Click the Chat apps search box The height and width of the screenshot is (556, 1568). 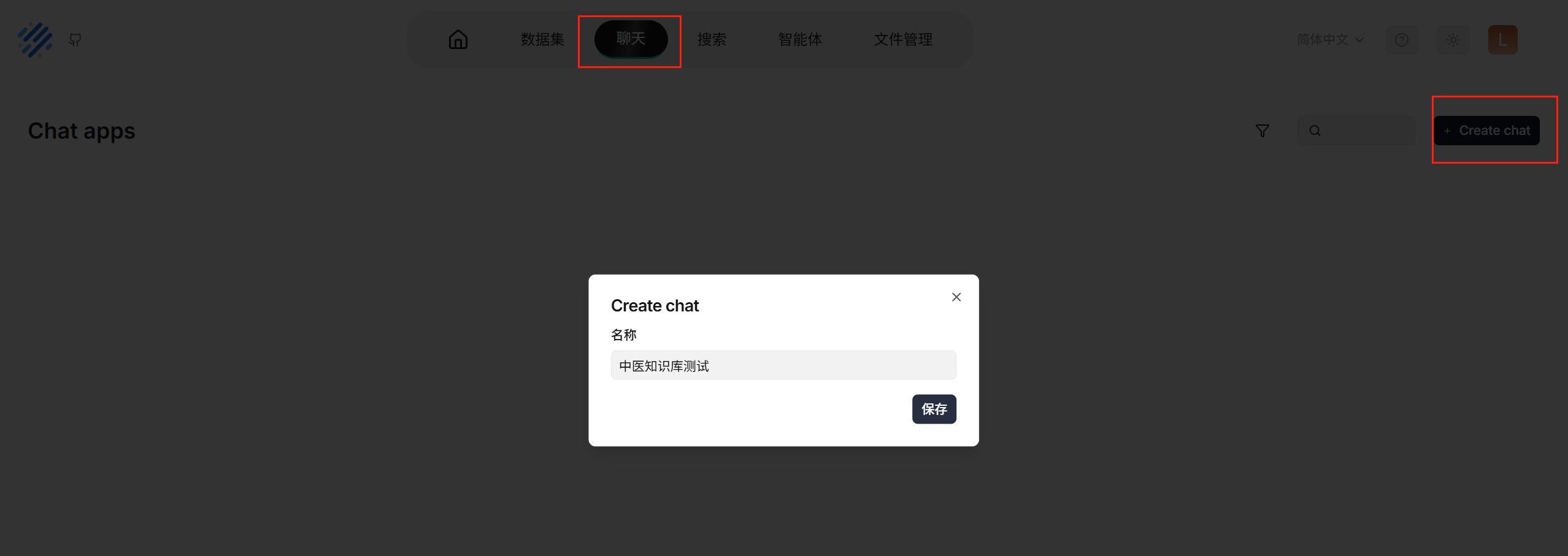coord(1356,131)
